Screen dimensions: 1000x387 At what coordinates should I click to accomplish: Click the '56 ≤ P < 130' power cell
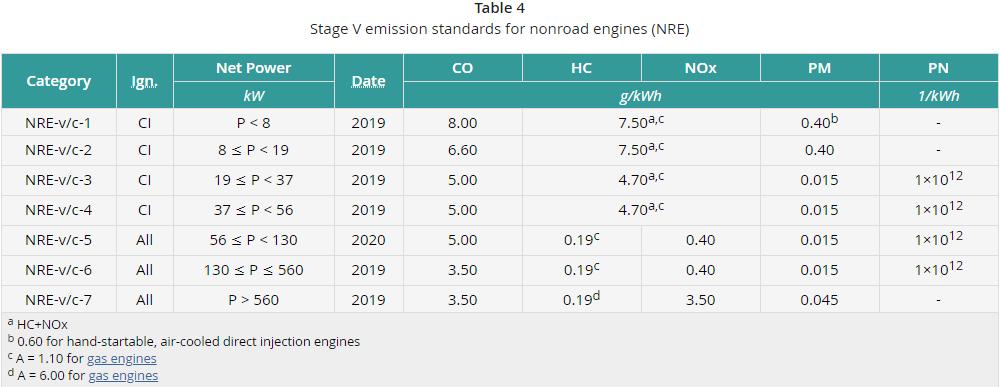[x=254, y=240]
